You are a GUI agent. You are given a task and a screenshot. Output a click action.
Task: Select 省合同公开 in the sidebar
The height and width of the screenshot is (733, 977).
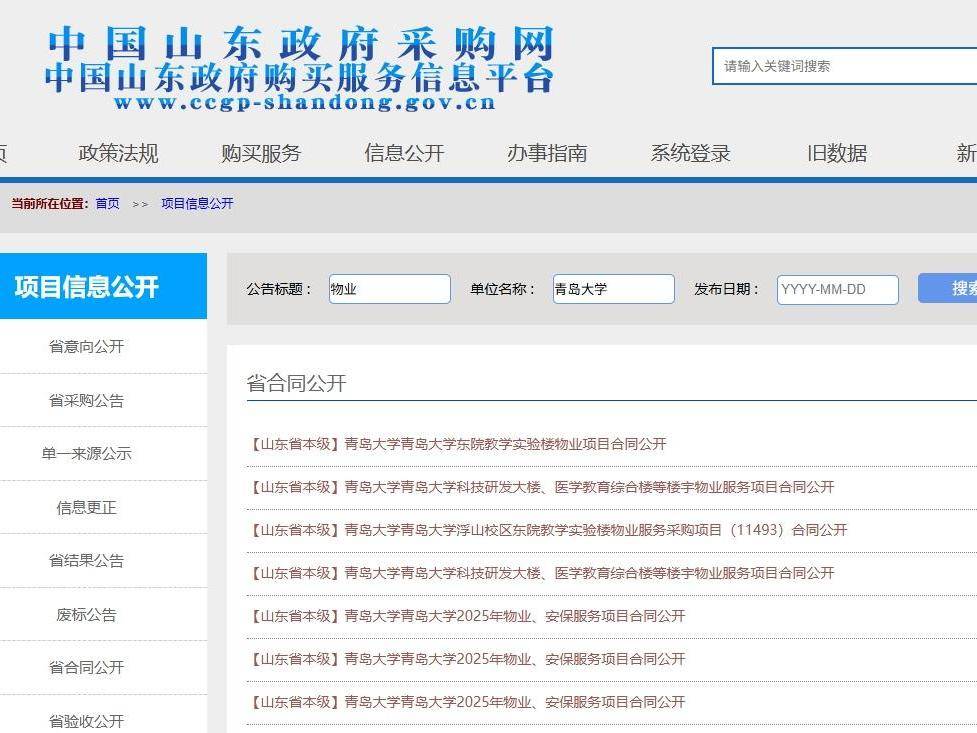point(86,668)
